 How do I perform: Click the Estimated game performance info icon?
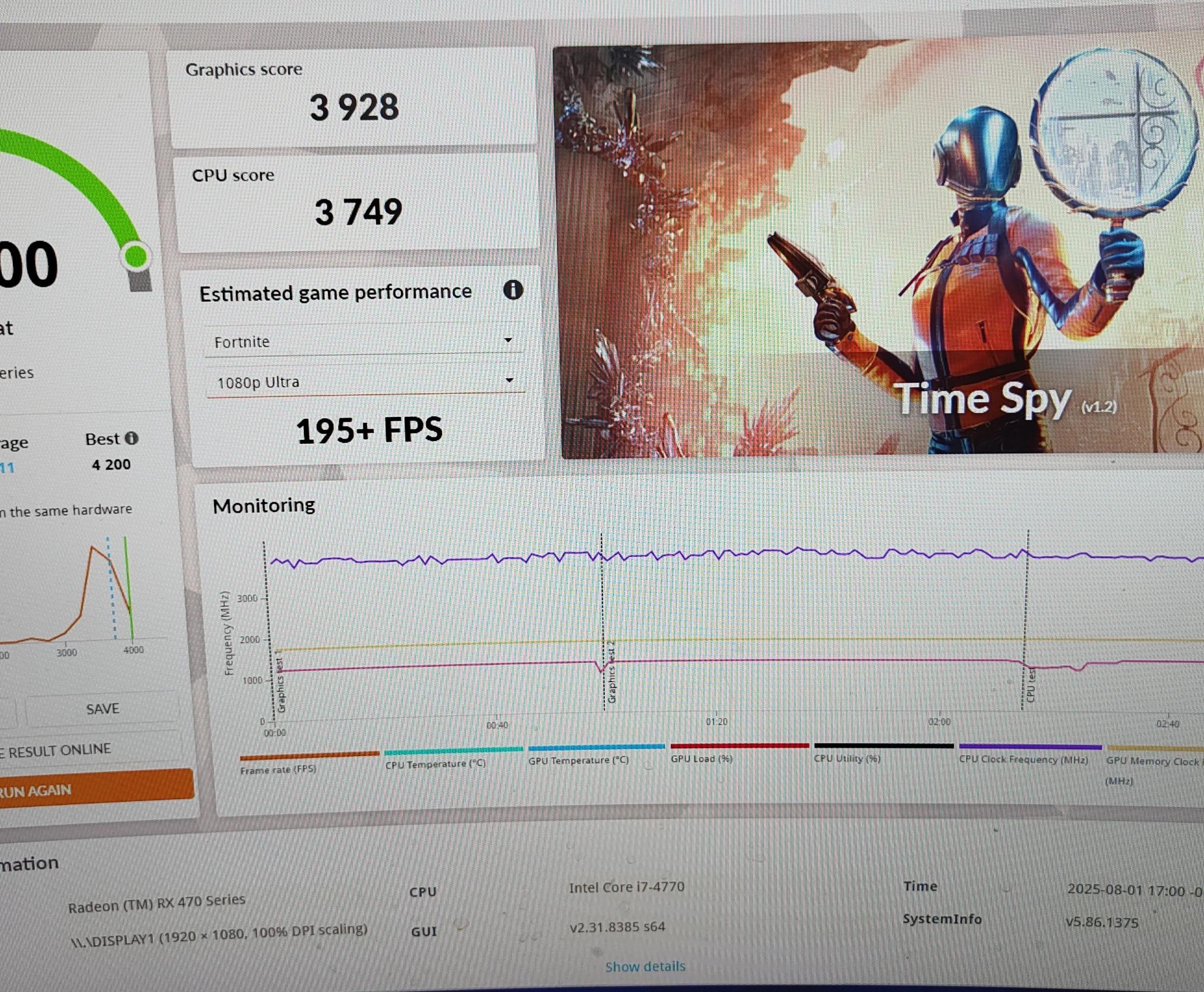pyautogui.click(x=513, y=290)
